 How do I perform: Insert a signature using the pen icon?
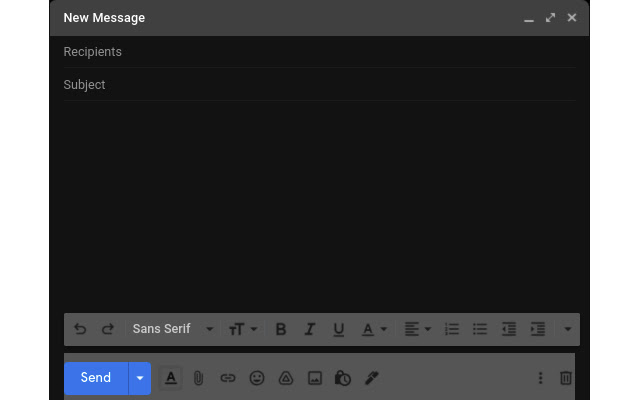tap(371, 378)
